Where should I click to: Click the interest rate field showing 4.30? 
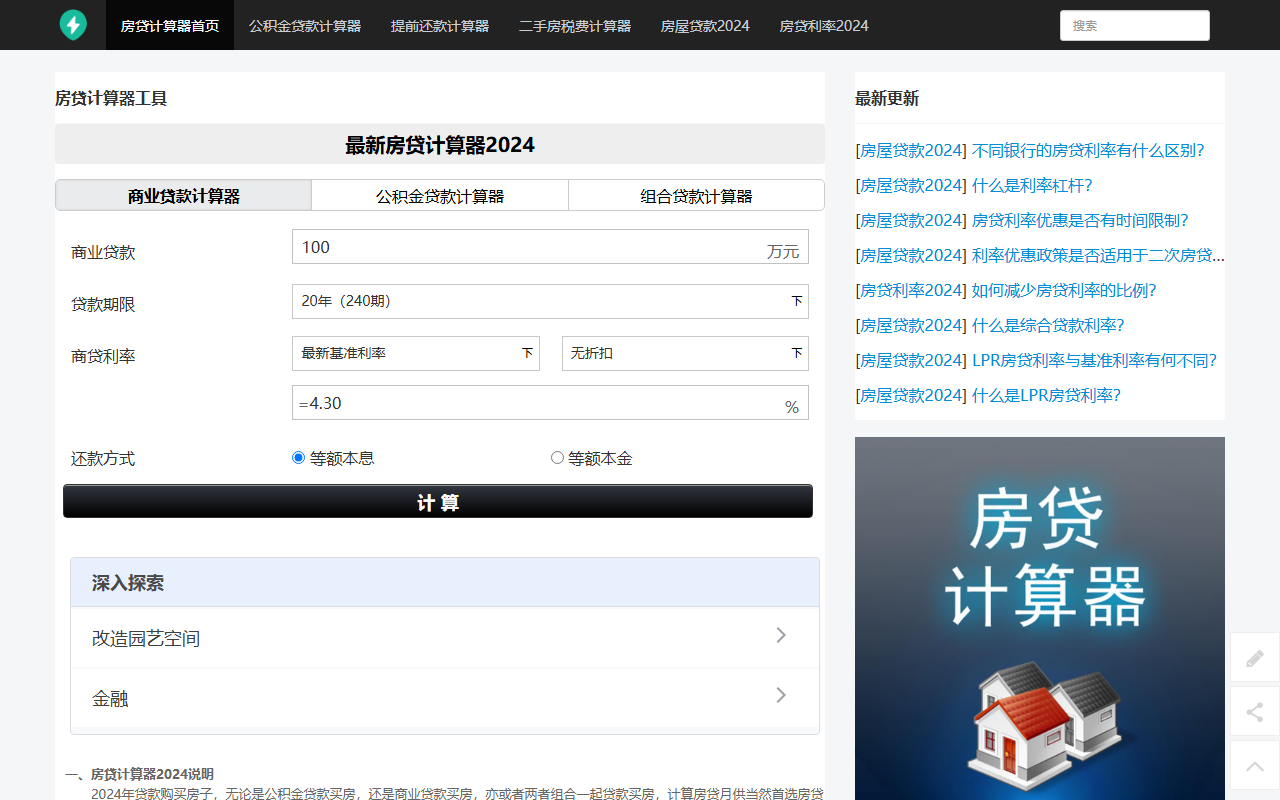pyautogui.click(x=550, y=403)
